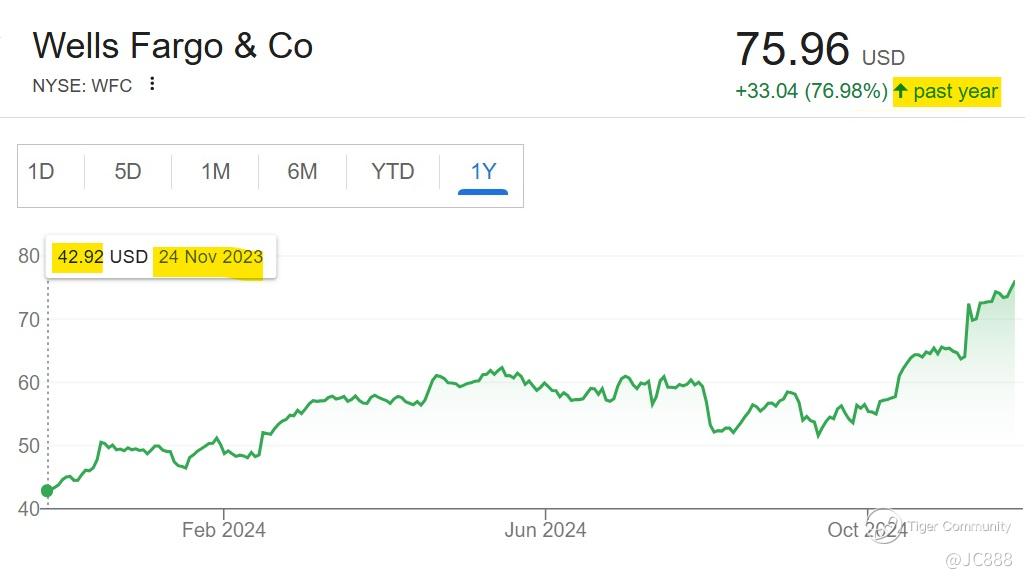The image size is (1032, 583).
Task: Click the +33.04 (76.98%) change value
Action: [x=812, y=91]
